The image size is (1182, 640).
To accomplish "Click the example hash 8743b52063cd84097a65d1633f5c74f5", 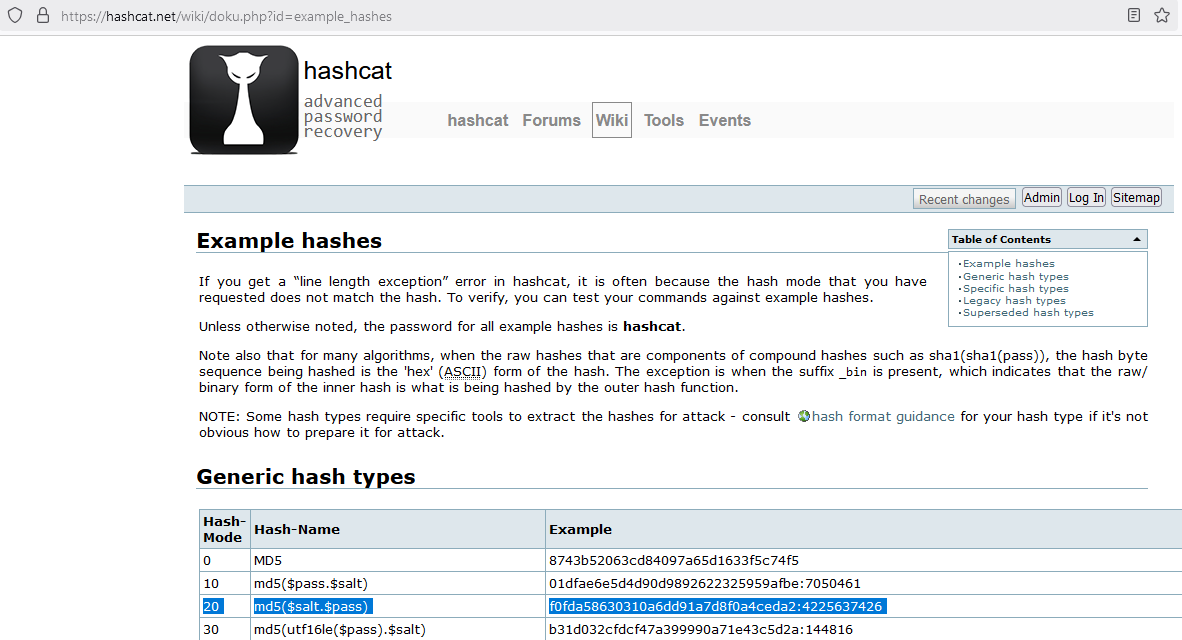I will (x=674, y=561).
